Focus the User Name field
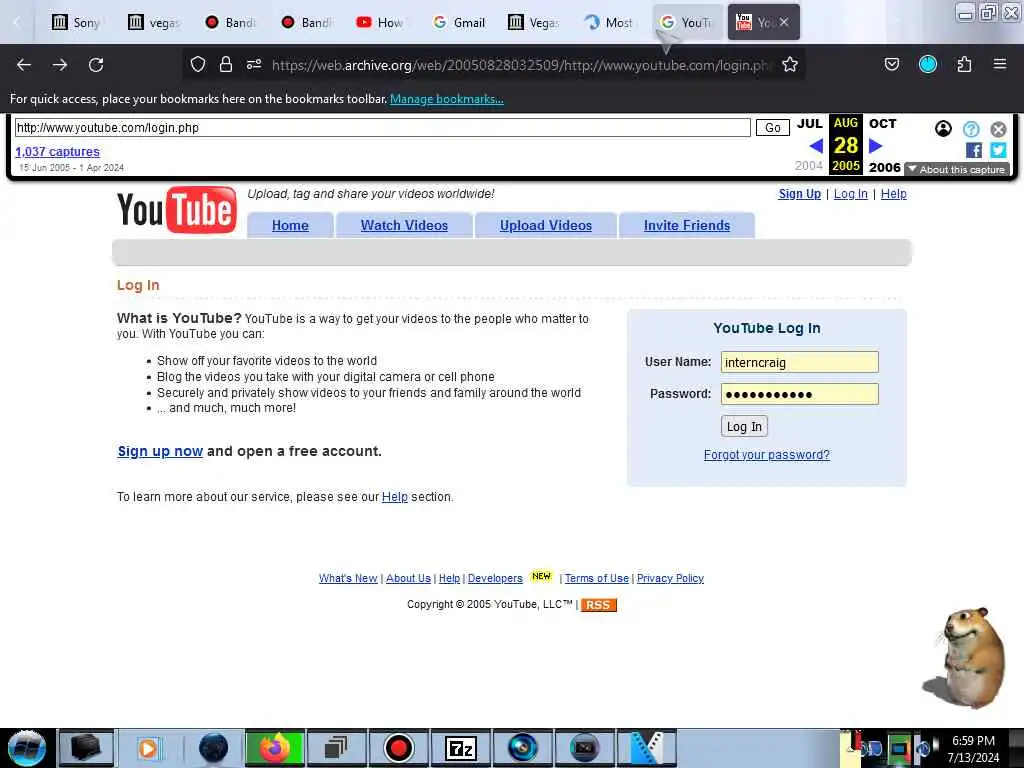This screenshot has width=1024, height=768. (800, 362)
